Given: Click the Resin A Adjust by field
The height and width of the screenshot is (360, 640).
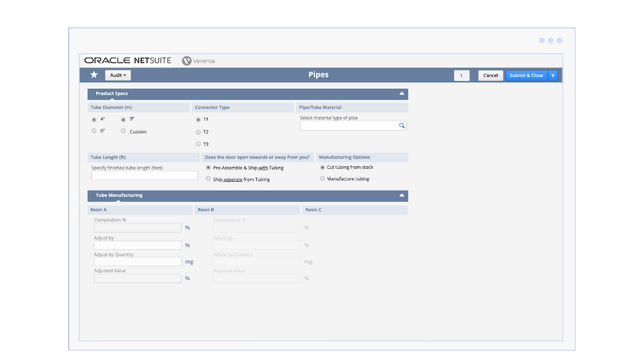Looking at the screenshot, I should tap(138, 245).
